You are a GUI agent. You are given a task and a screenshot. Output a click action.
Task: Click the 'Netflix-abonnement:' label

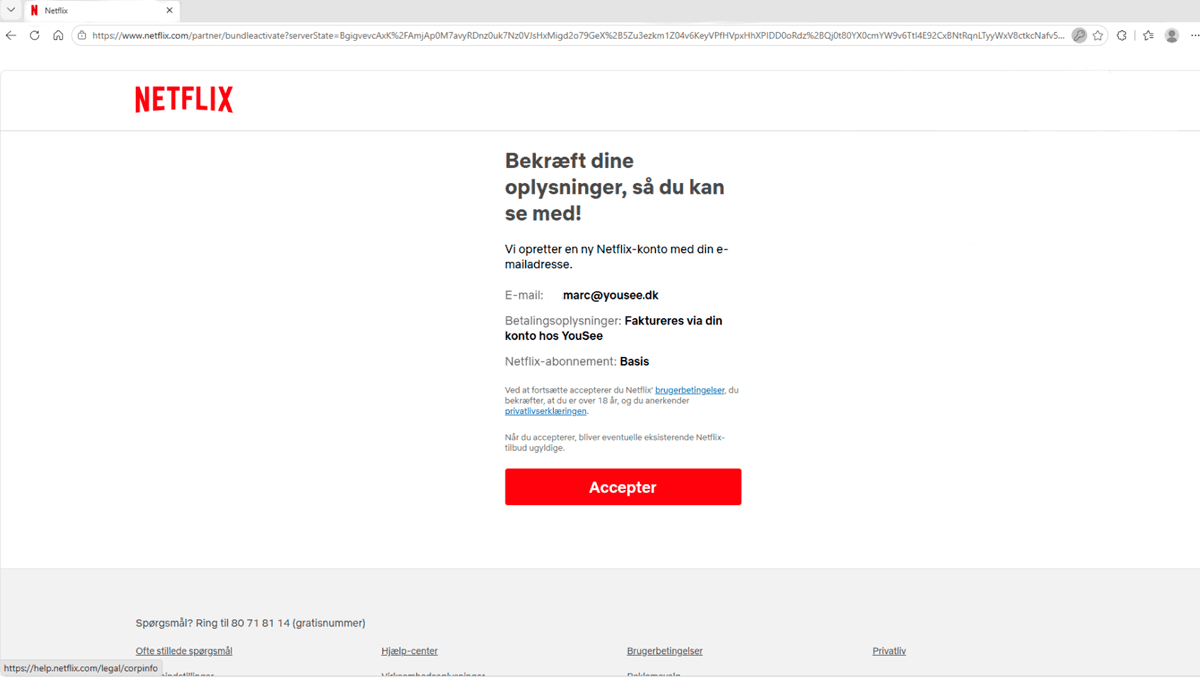[561, 361]
